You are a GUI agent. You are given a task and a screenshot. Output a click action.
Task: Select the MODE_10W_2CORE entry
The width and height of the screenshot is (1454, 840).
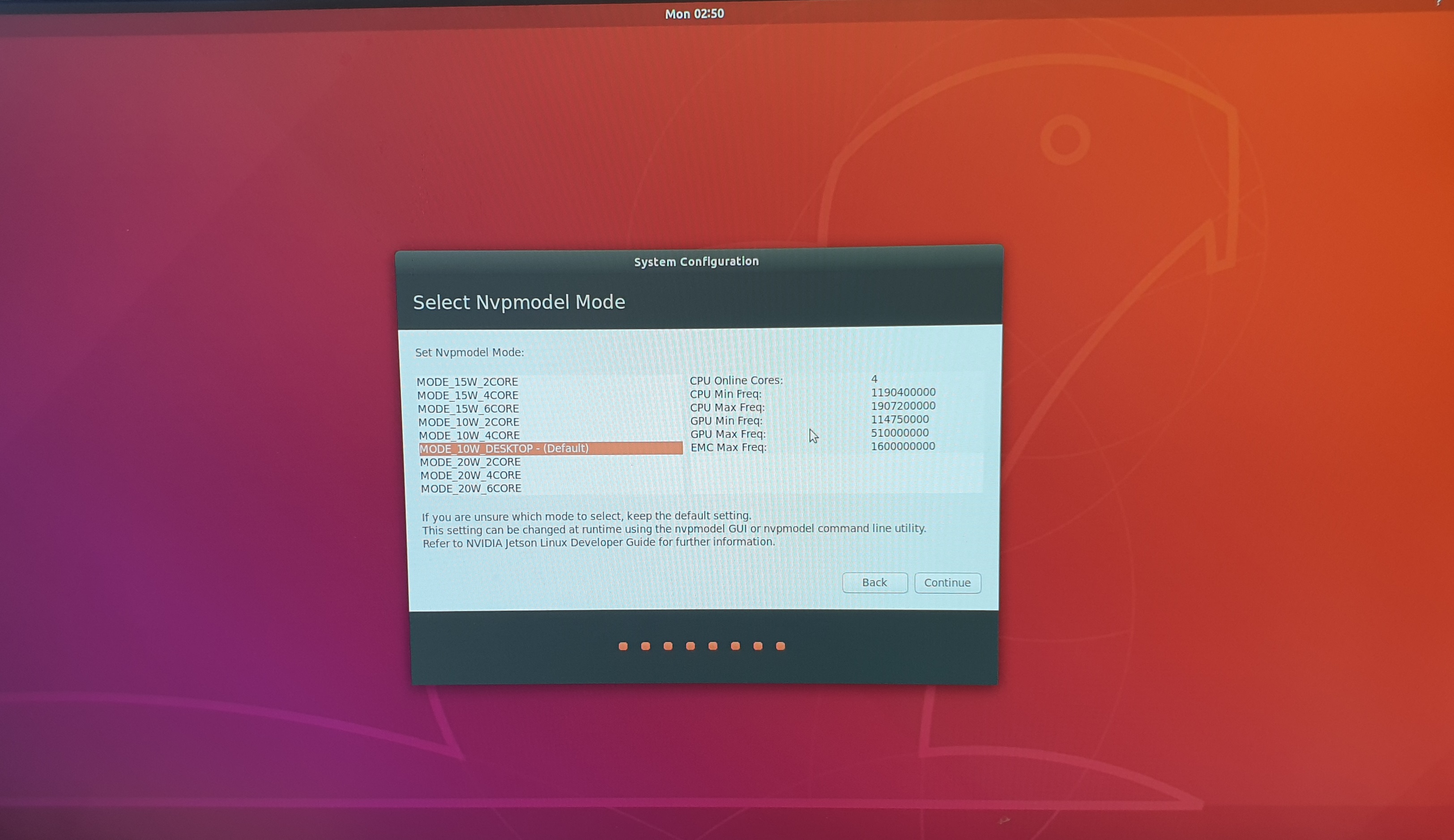tap(469, 422)
